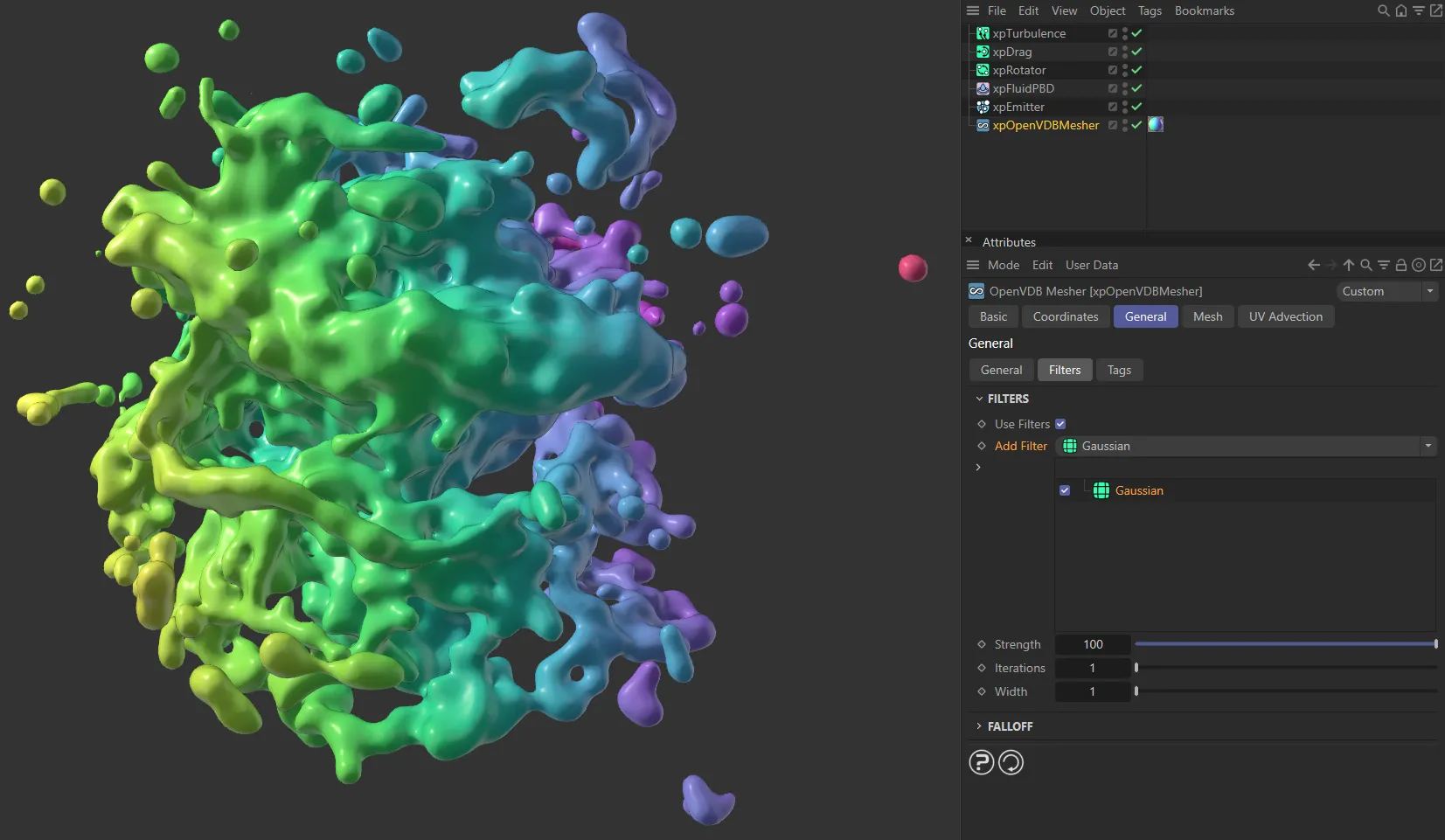This screenshot has height=840, width=1445.
Task: Click the xpDrag modifier icon
Action: tap(983, 52)
